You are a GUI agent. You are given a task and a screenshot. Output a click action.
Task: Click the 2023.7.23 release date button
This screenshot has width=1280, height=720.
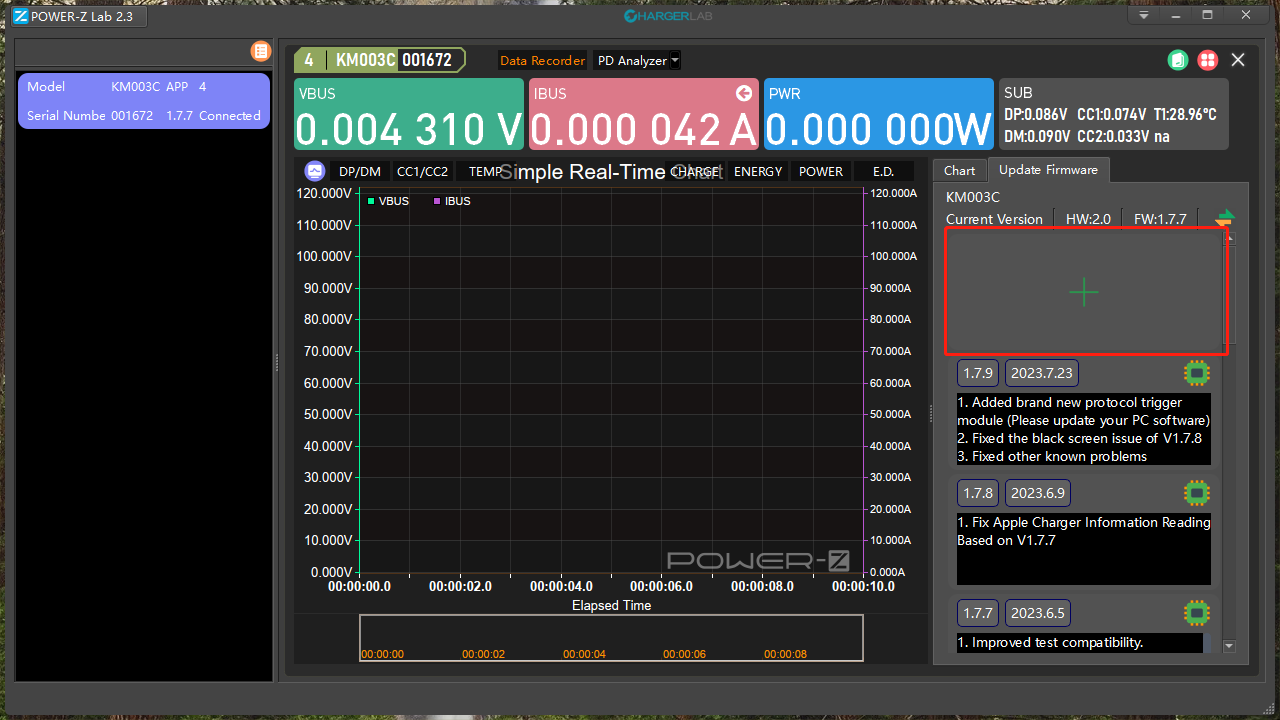click(1041, 372)
